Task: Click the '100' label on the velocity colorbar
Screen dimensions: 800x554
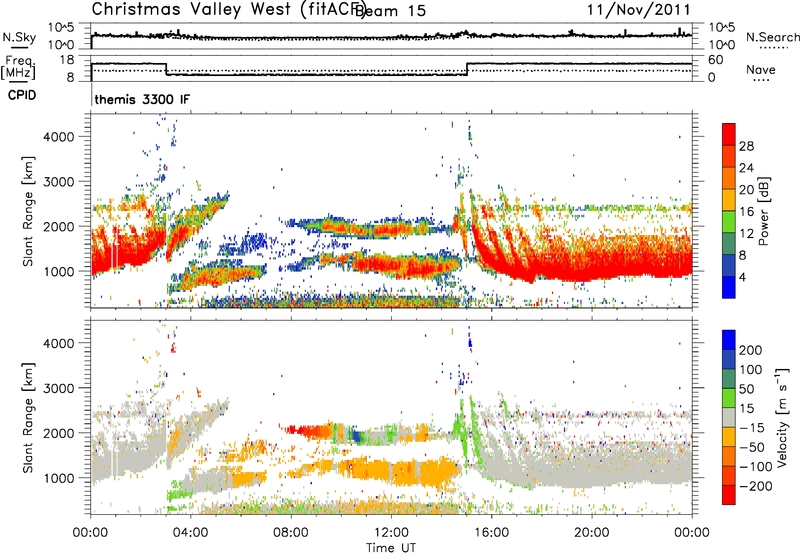Action: [751, 370]
